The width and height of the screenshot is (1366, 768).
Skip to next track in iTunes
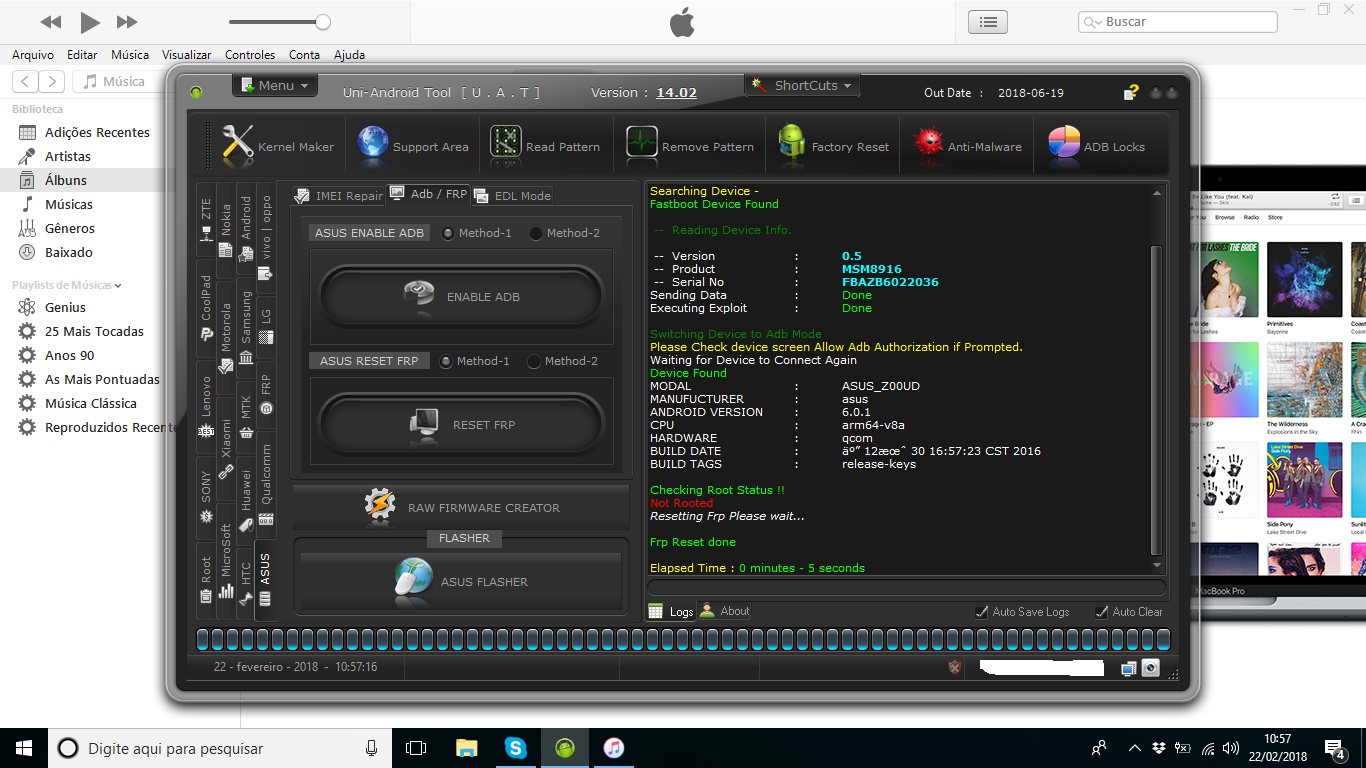point(127,22)
